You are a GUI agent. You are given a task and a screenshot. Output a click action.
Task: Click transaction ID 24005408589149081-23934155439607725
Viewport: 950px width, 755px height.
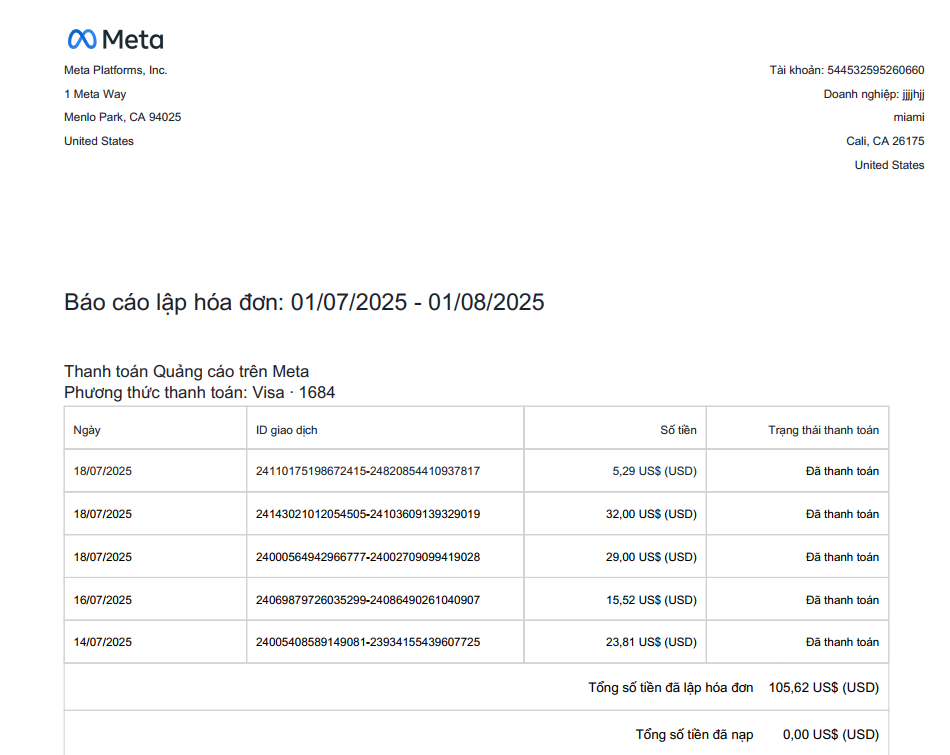pyautogui.click(x=368, y=642)
